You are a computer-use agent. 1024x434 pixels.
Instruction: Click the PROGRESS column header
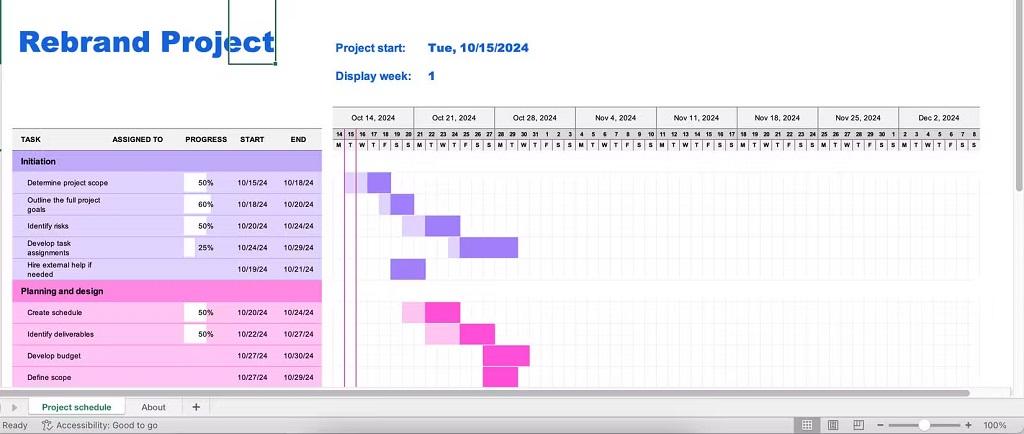(x=206, y=139)
